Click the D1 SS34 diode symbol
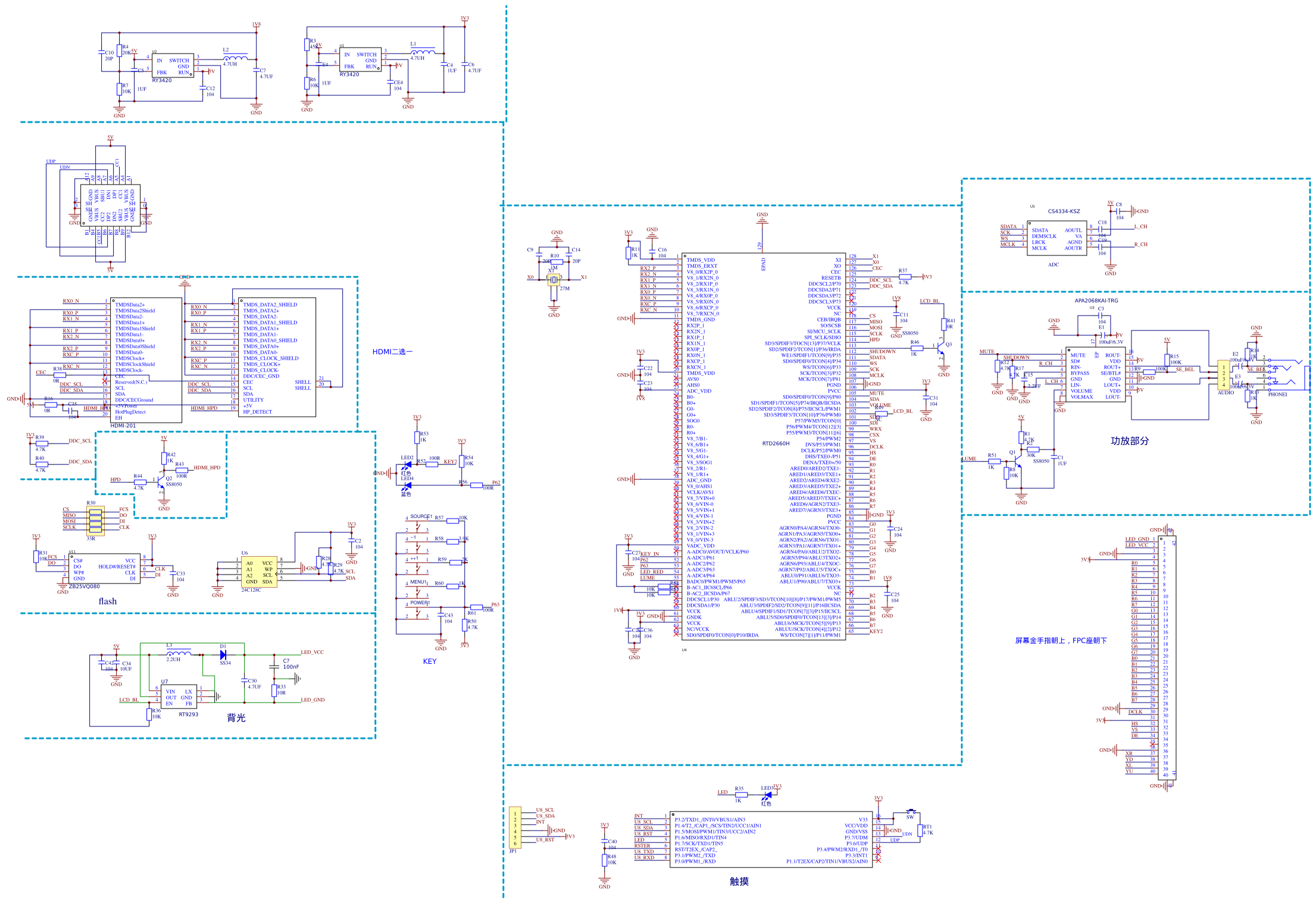1316x905 pixels. (x=223, y=654)
